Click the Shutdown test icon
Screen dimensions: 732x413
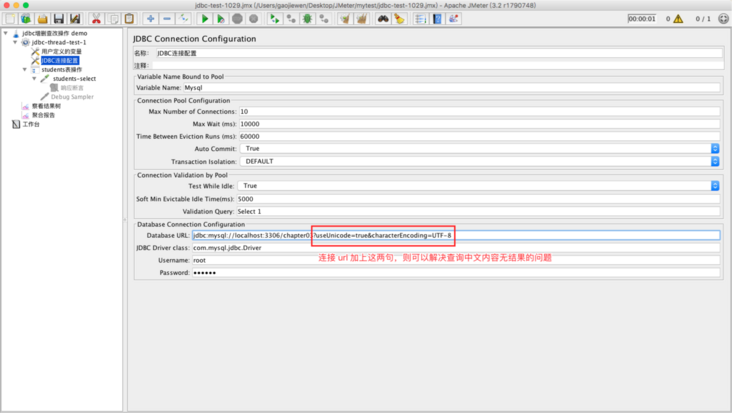click(253, 19)
